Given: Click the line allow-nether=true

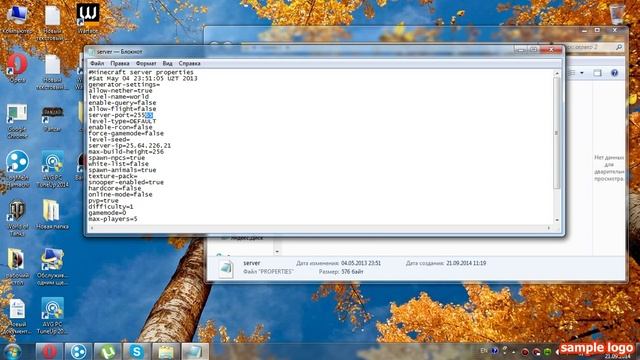Looking at the screenshot, I should pyautogui.click(x=120, y=91).
